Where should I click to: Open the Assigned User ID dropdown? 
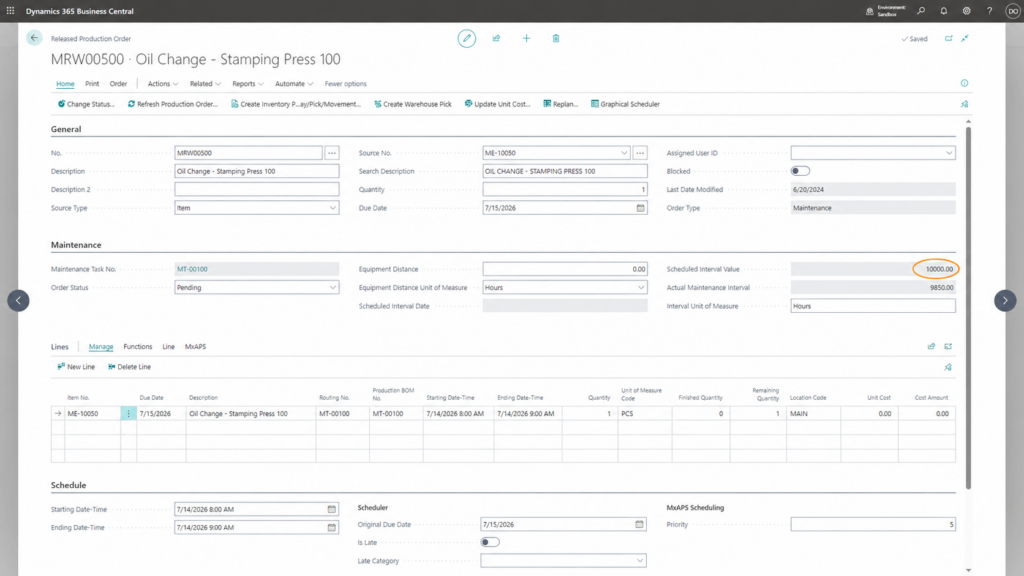(x=948, y=153)
